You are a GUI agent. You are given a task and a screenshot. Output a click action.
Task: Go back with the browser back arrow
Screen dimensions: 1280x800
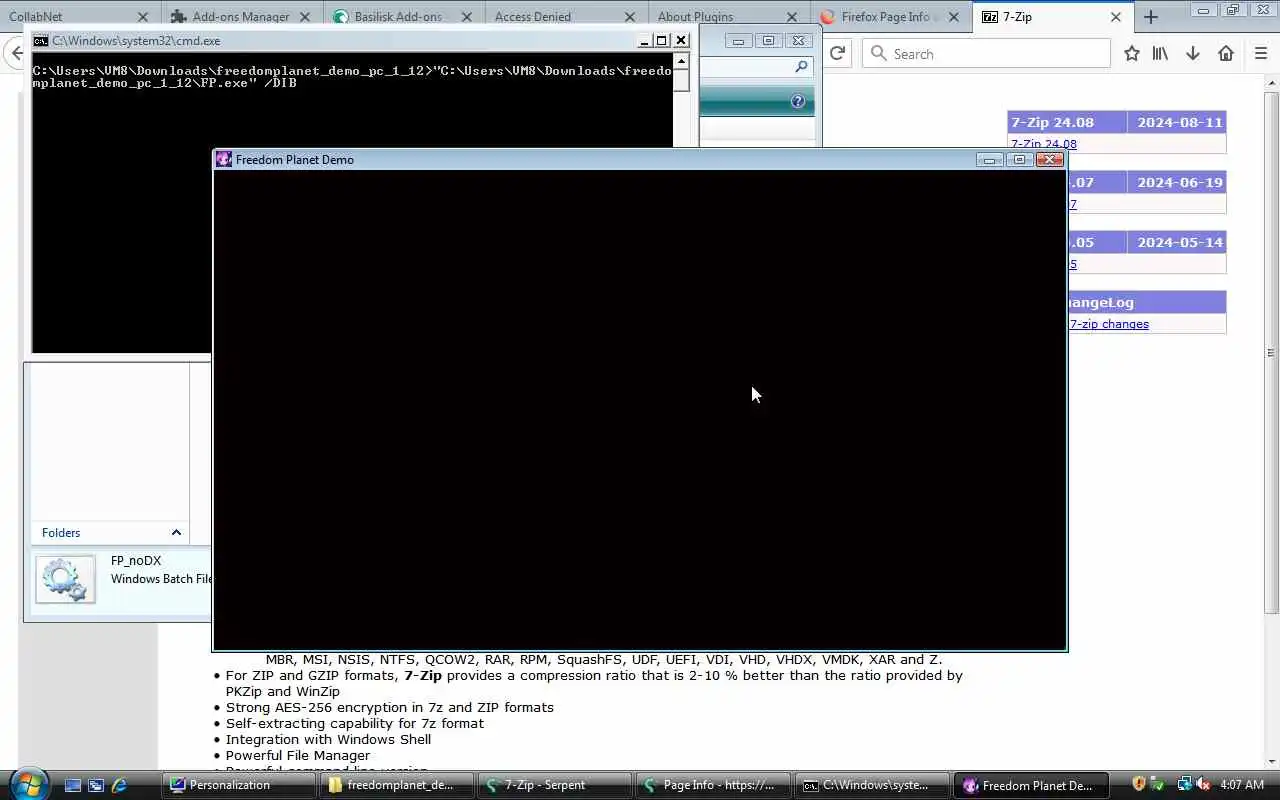[x=16, y=53]
